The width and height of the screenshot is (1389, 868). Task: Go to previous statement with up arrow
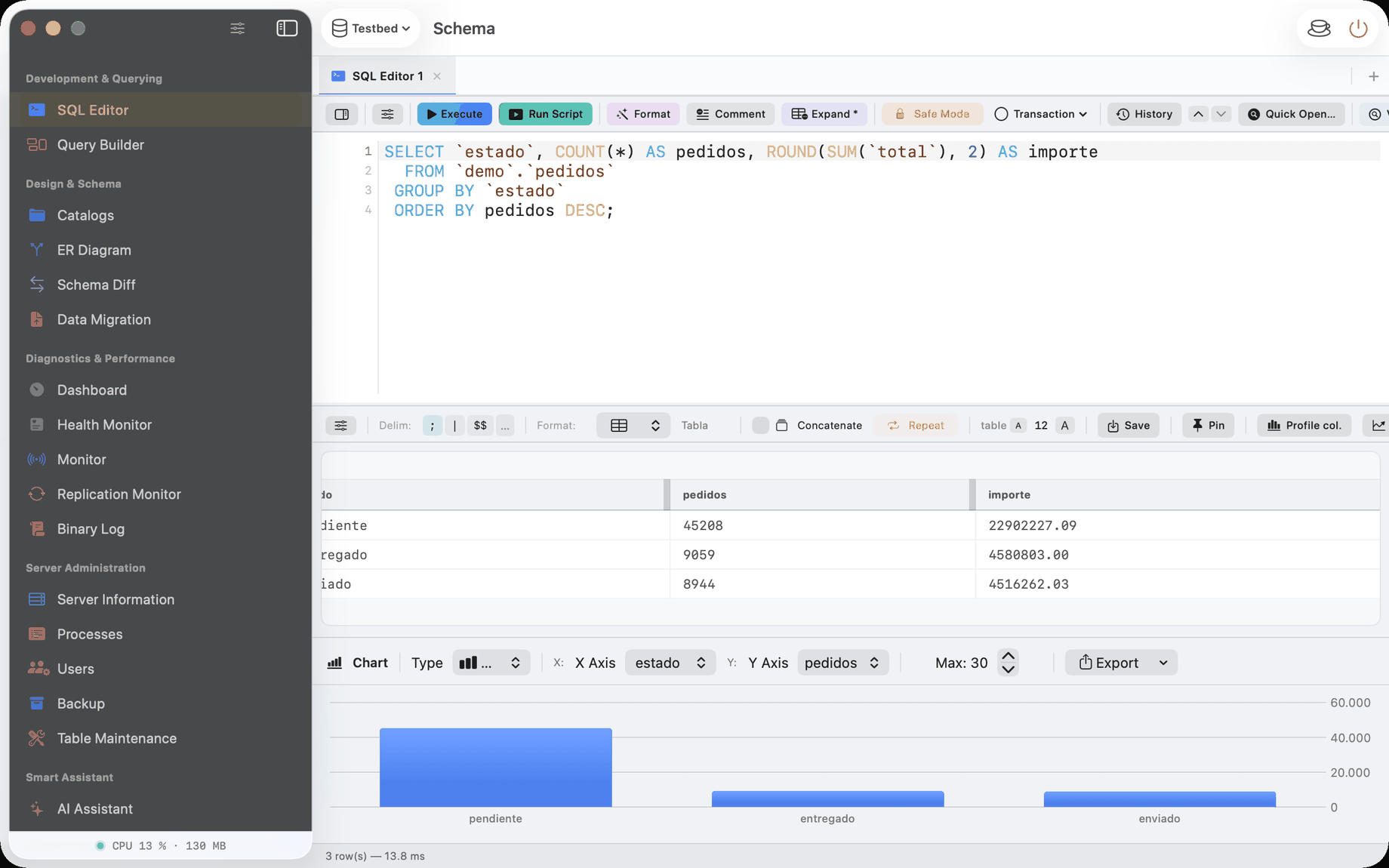1198,114
